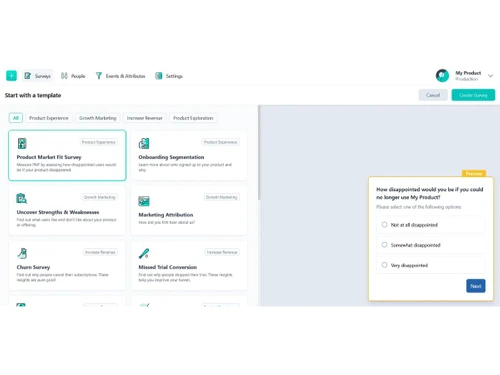
Task: Choose the Marketing Attribution template title
Action: coord(166,215)
